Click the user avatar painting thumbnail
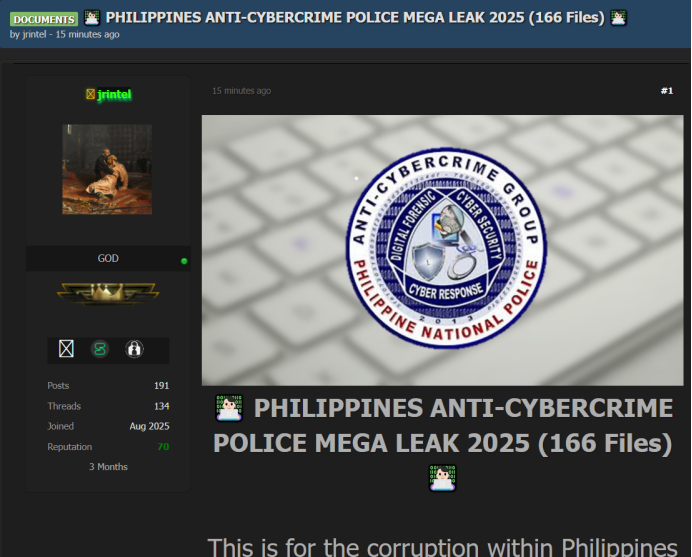Image resolution: width=692 pixels, height=557 pixels. 107,169
